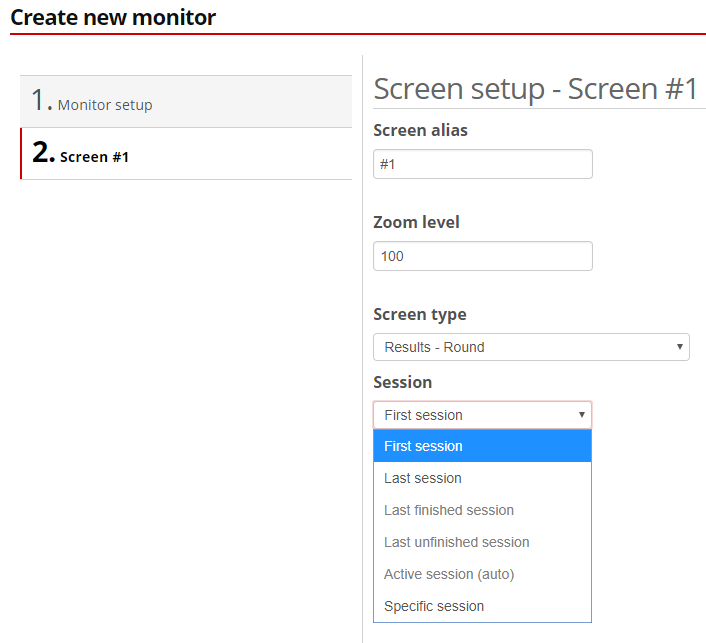Screen dimensions: 706x643
Task: Click the Create new monitor heading
Action: click(x=113, y=17)
